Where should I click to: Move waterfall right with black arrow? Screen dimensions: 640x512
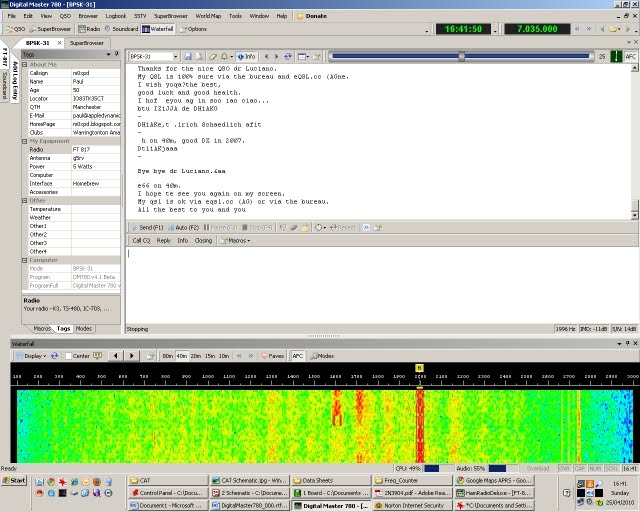[x=131, y=356]
